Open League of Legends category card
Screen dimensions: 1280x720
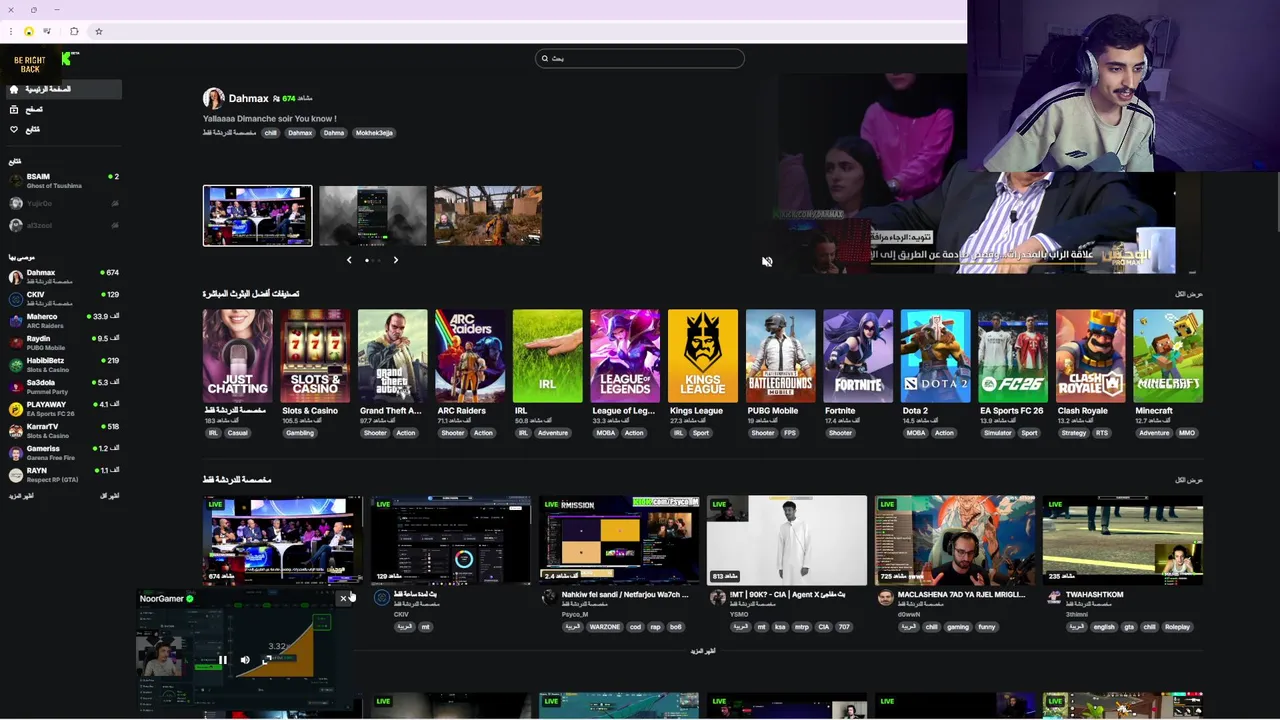click(625, 356)
